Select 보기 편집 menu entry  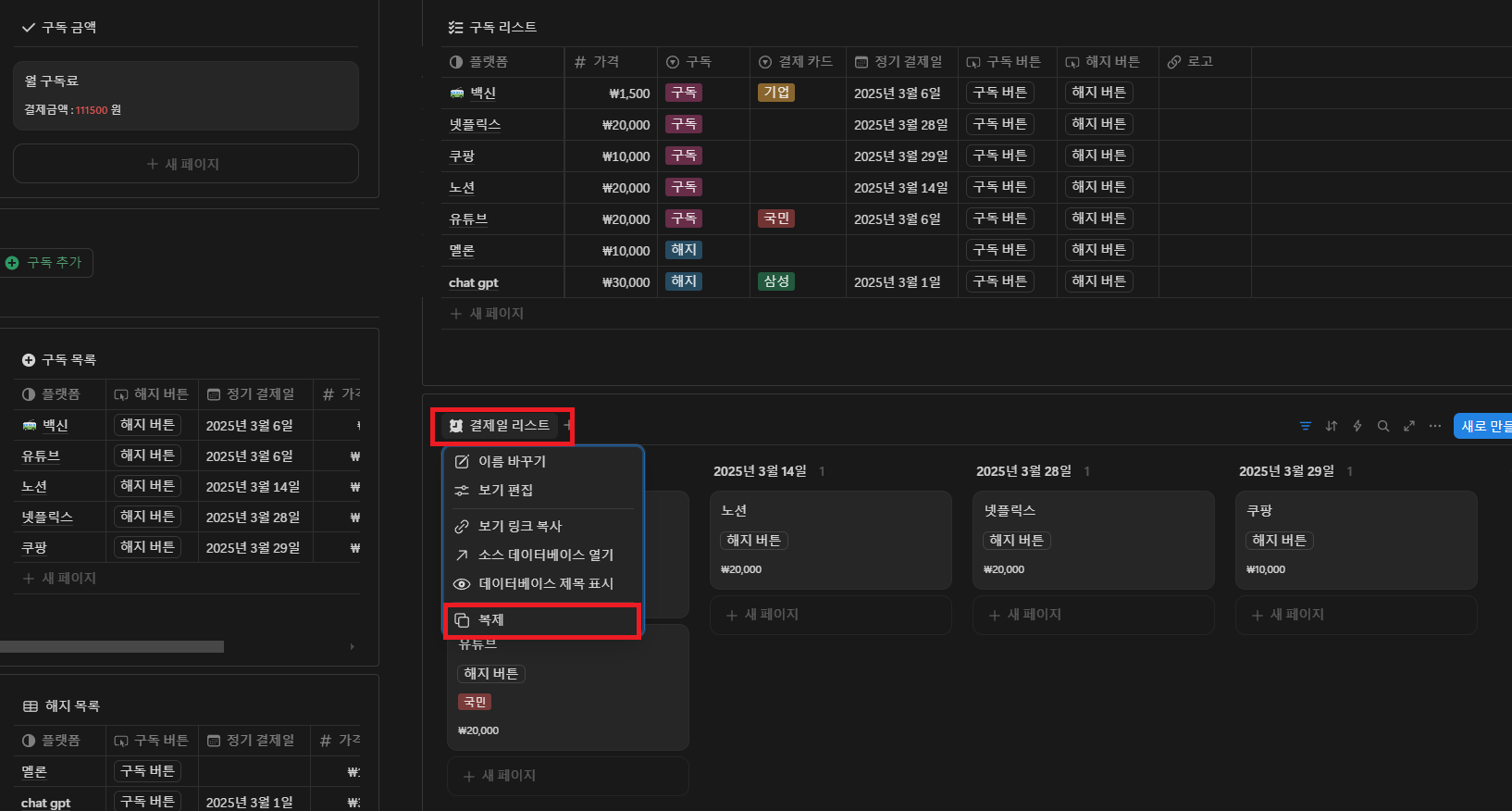[543, 490]
